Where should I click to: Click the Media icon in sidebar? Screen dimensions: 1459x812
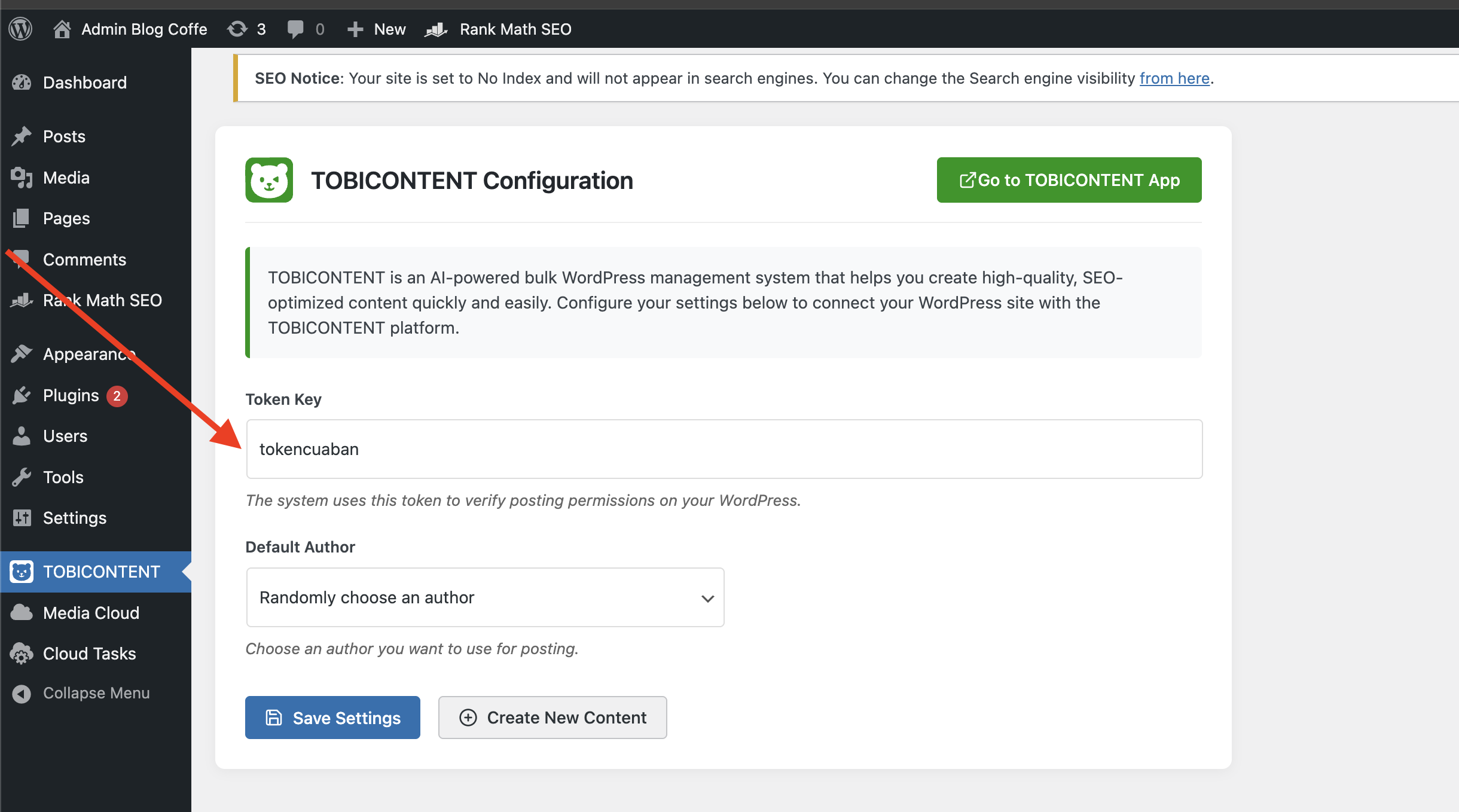click(22, 178)
